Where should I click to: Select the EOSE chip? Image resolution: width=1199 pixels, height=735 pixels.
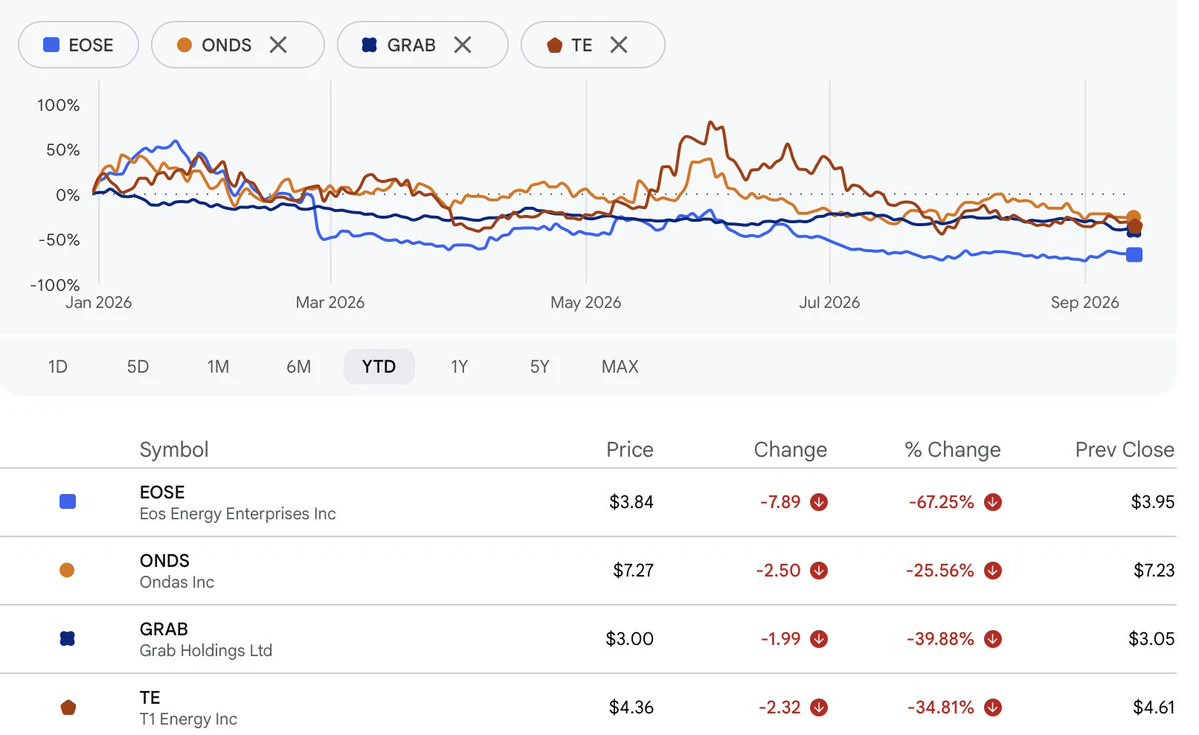(79, 45)
